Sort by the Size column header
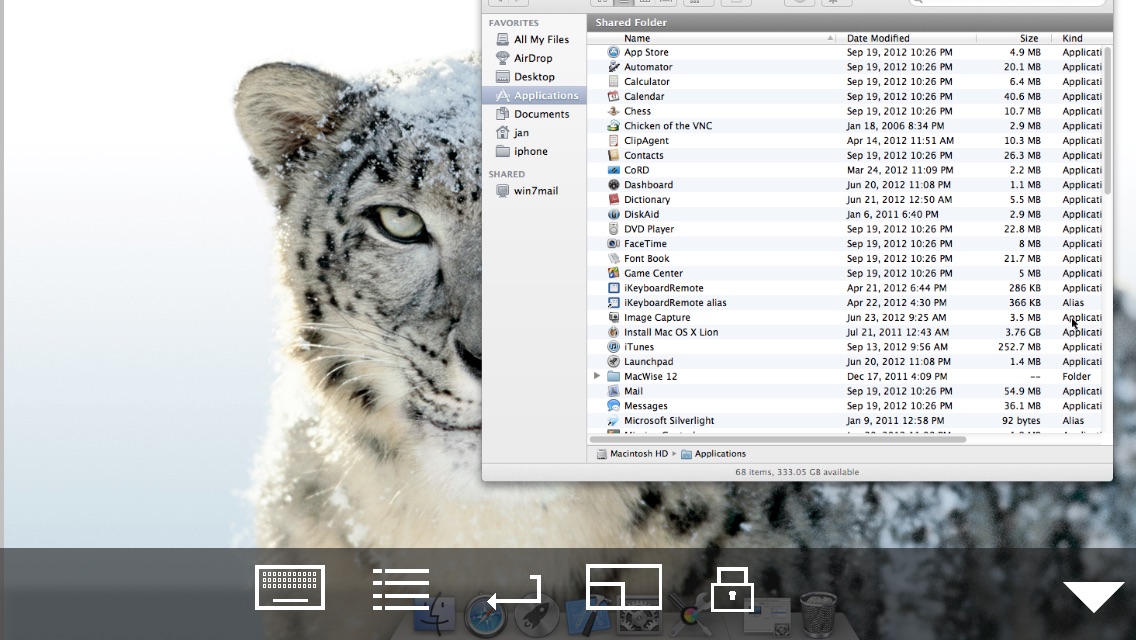1136x640 pixels. coord(1015,38)
